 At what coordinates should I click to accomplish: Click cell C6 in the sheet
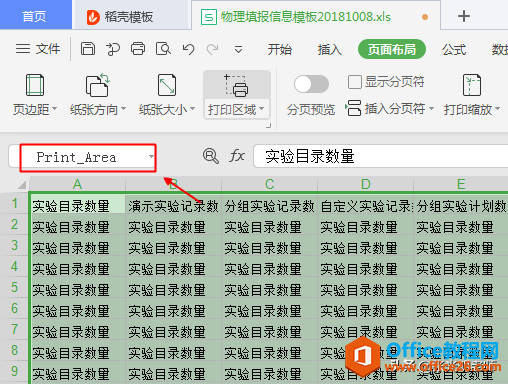[269, 309]
